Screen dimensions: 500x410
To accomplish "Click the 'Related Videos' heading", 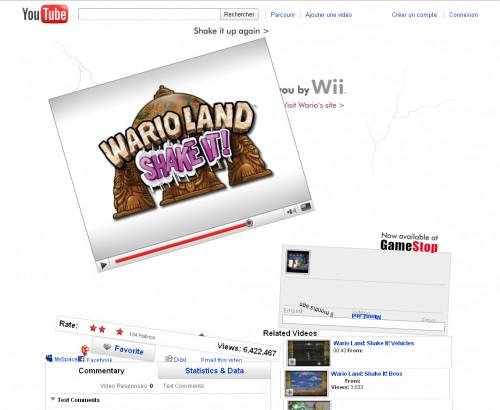I will pyautogui.click(x=290, y=333).
